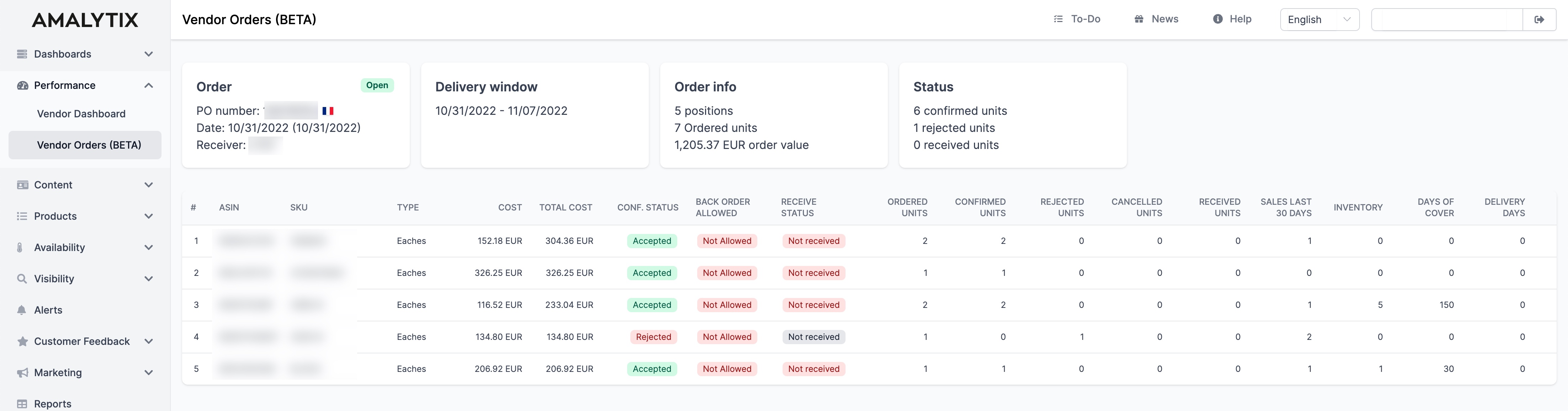Open the To-Do link
Image resolution: width=1568 pixels, height=411 pixels.
click(x=1077, y=19)
